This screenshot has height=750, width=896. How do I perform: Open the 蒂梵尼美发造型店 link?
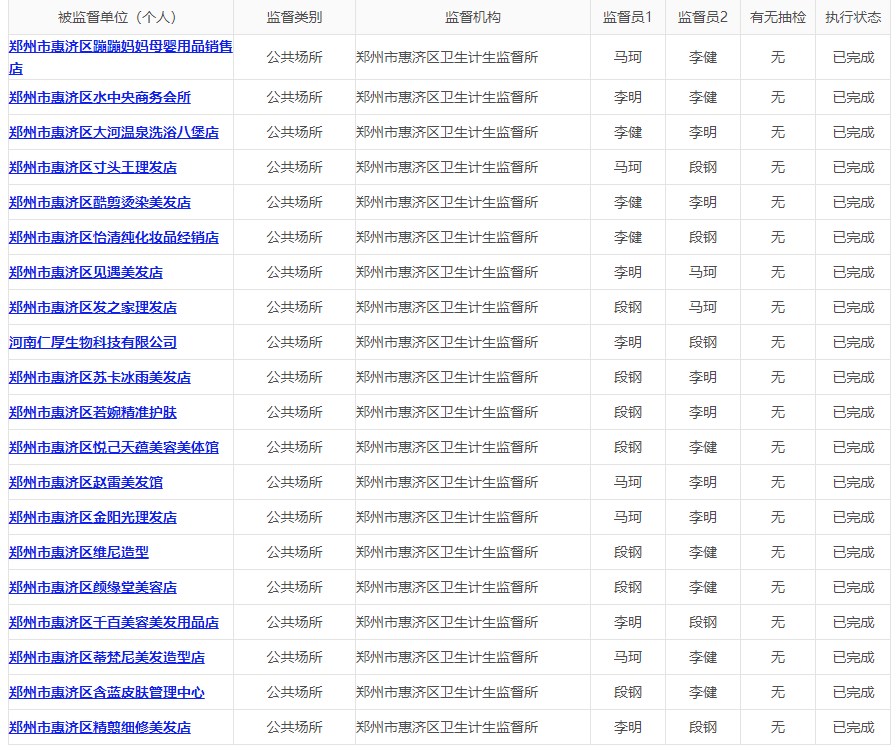(x=107, y=657)
